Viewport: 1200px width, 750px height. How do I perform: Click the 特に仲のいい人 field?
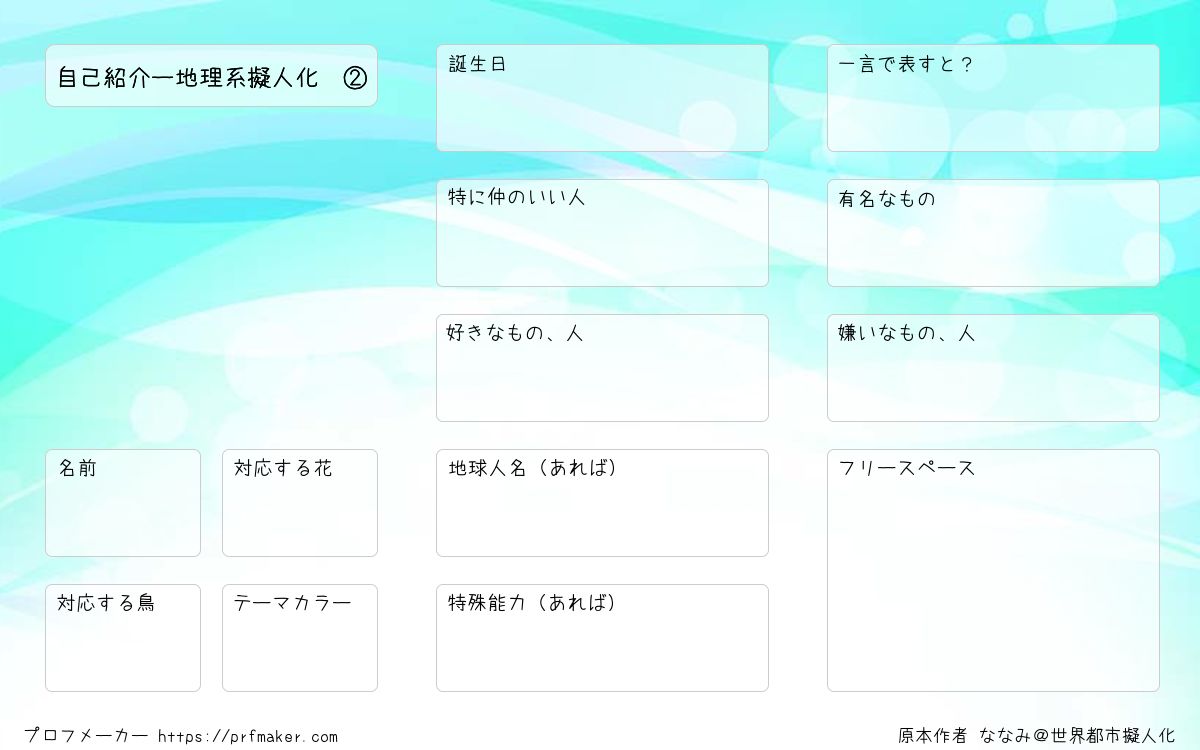coord(602,234)
